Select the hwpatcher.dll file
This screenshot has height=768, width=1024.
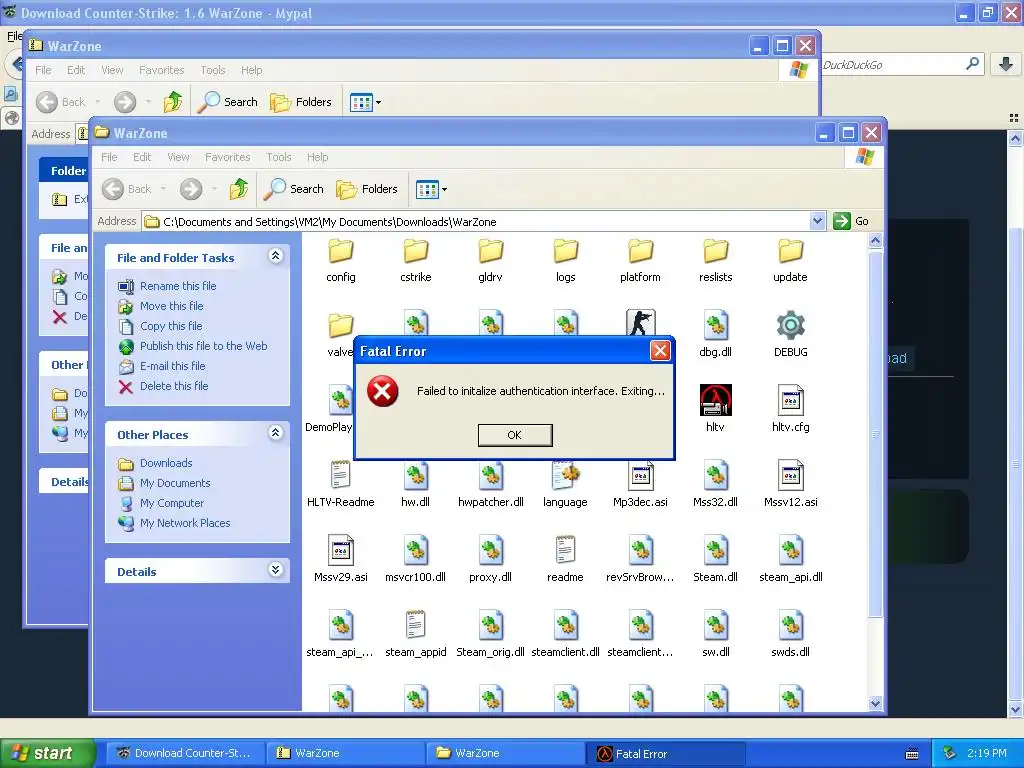pos(490,484)
